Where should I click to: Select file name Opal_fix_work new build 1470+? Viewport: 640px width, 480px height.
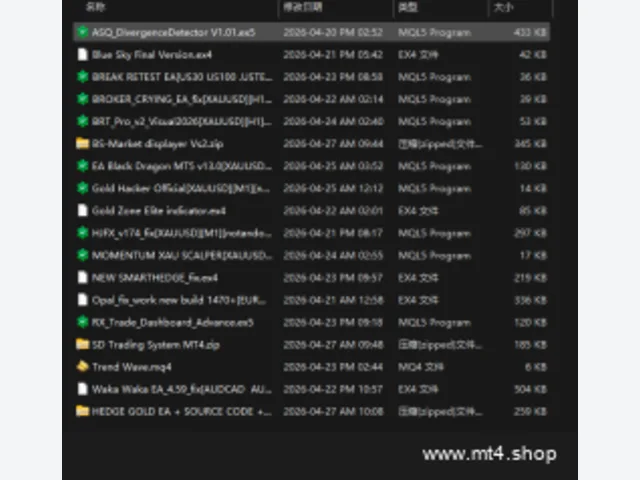click(179, 300)
